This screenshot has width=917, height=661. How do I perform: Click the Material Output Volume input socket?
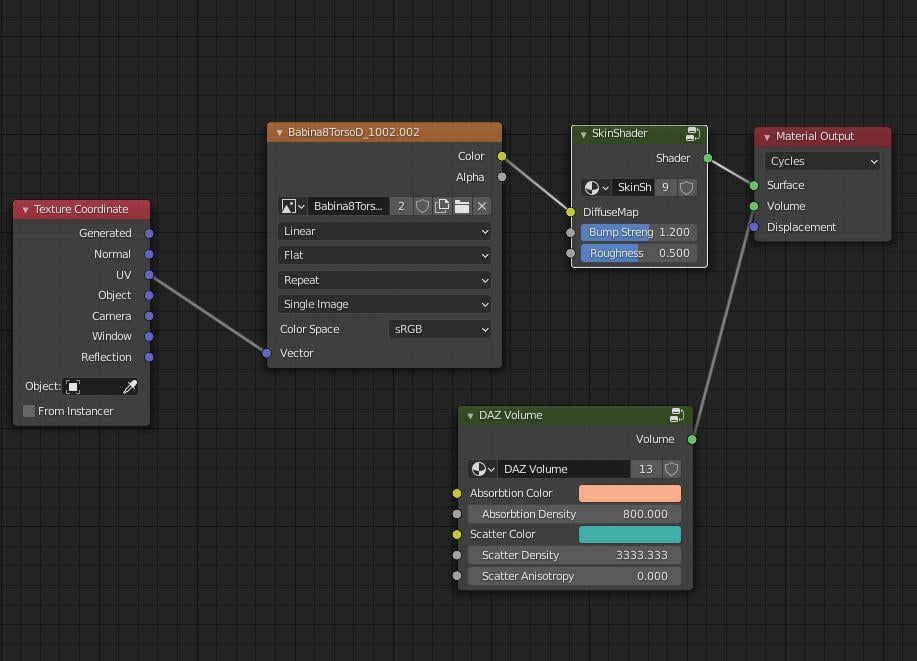click(x=754, y=206)
